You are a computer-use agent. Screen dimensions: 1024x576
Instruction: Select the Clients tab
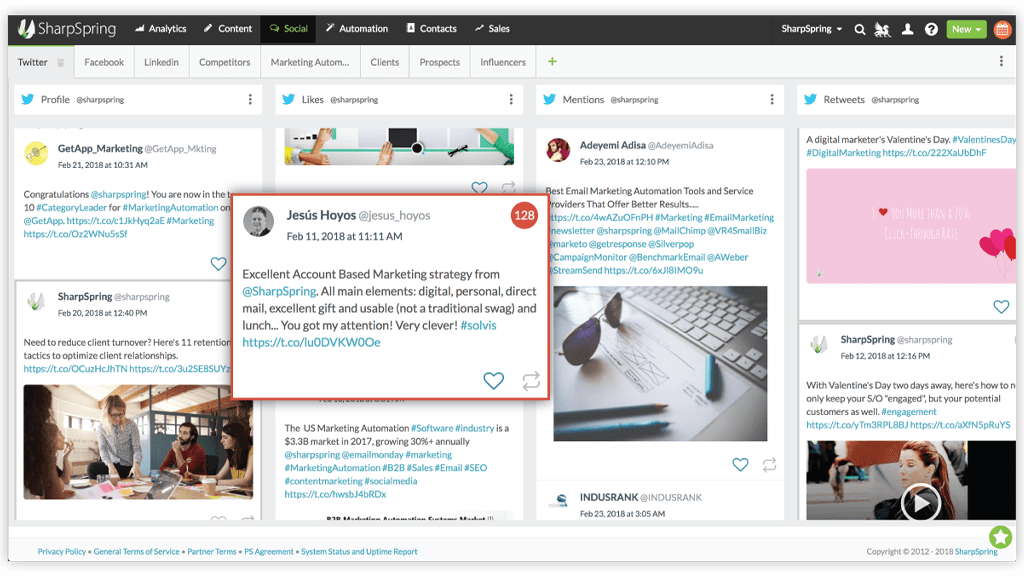click(x=385, y=62)
